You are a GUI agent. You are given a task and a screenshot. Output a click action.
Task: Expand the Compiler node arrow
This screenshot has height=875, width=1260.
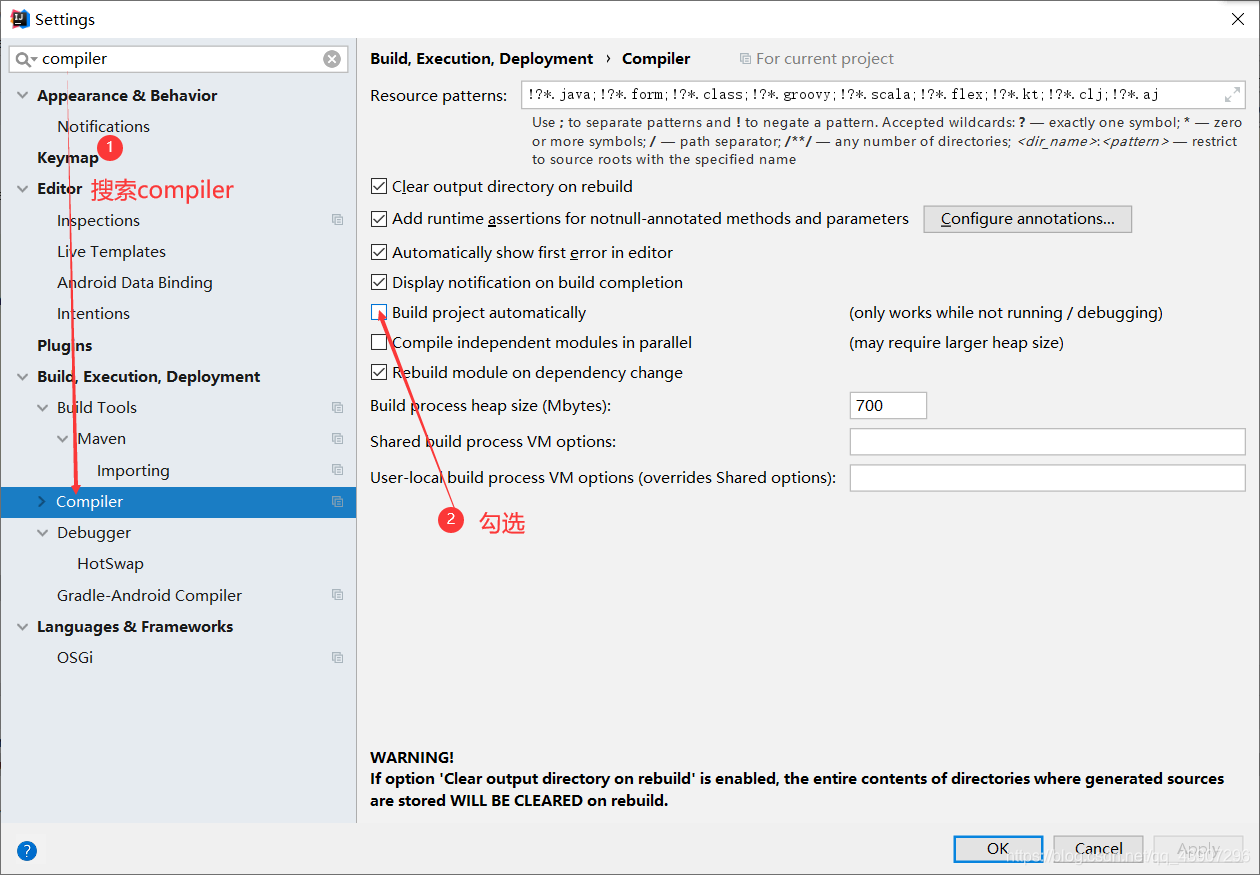(x=42, y=501)
